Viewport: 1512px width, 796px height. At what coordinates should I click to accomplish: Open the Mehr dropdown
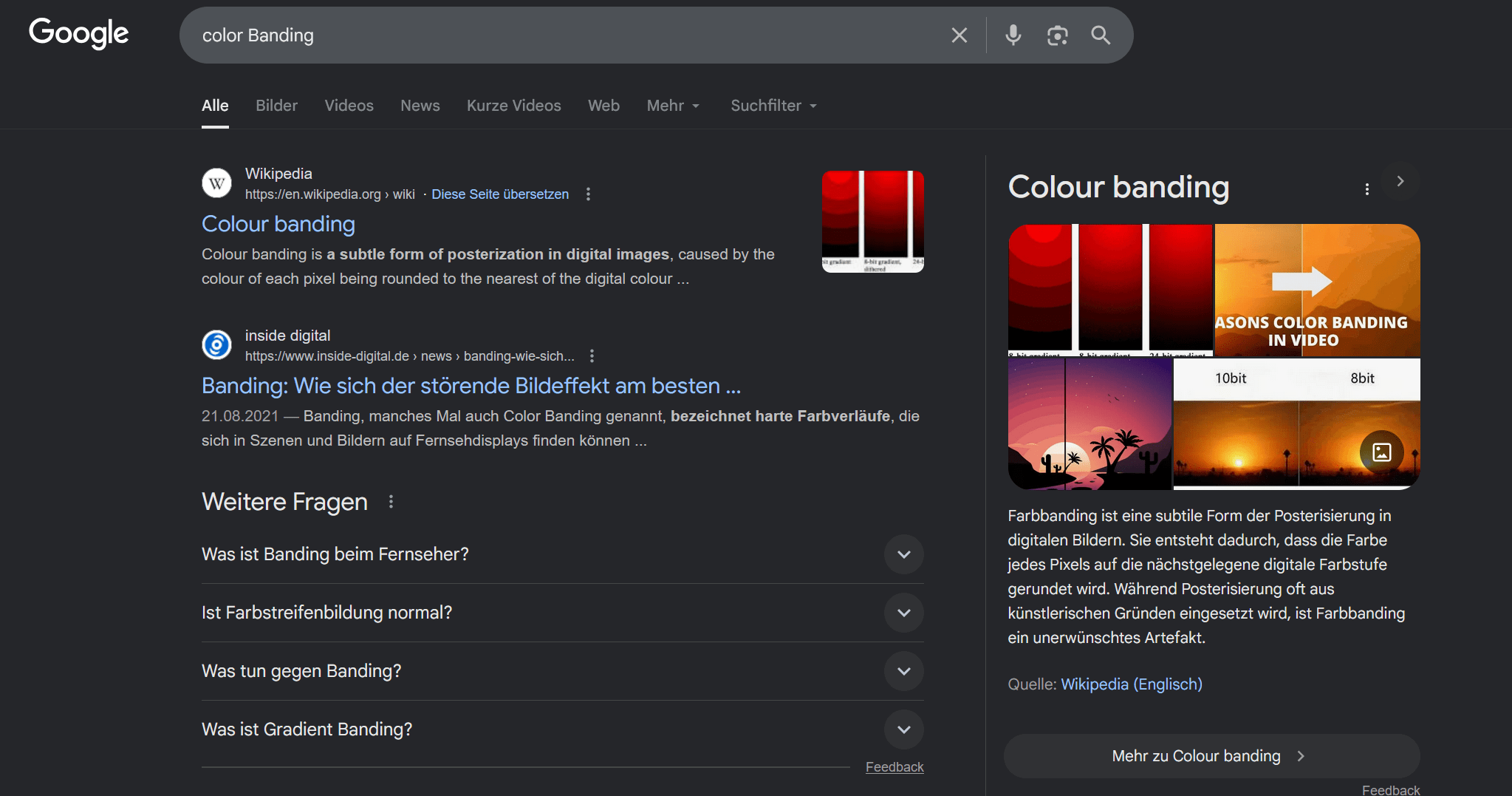tap(673, 106)
